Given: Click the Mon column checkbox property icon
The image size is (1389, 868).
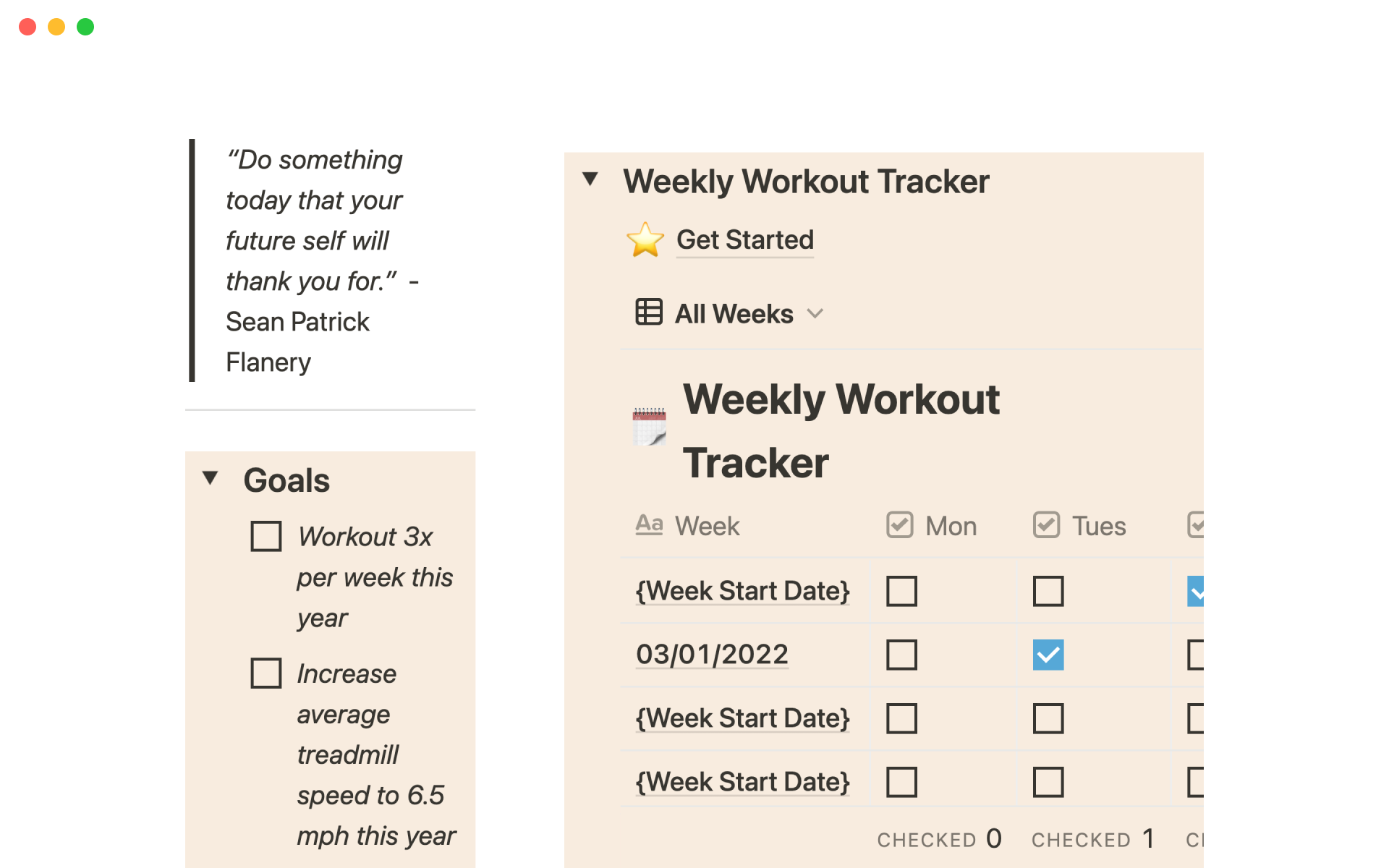Looking at the screenshot, I should (900, 525).
